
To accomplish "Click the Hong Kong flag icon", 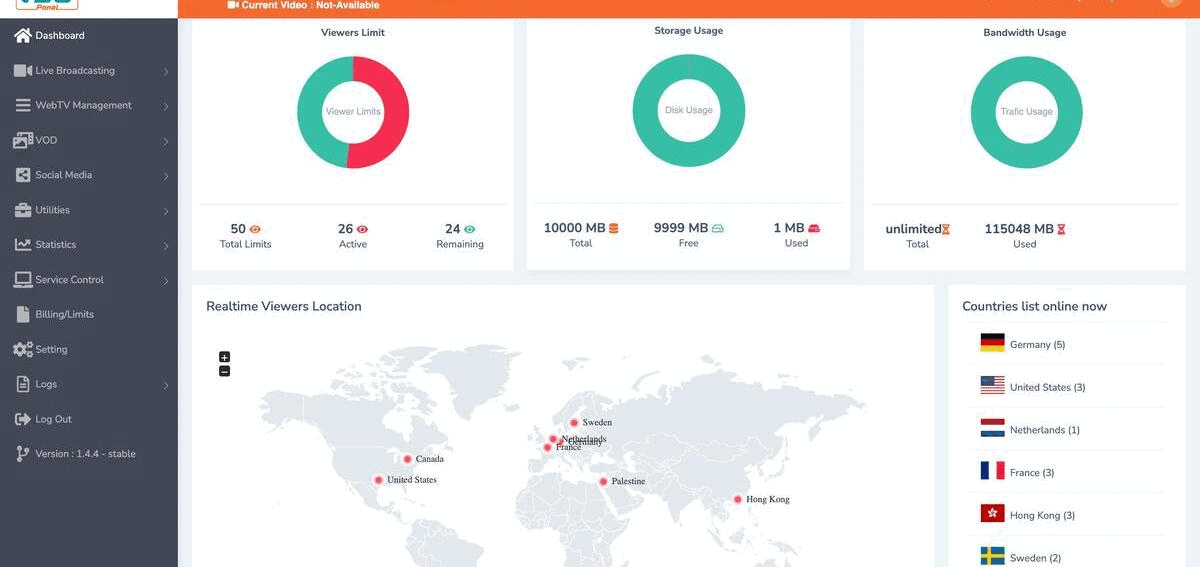I will coord(992,514).
